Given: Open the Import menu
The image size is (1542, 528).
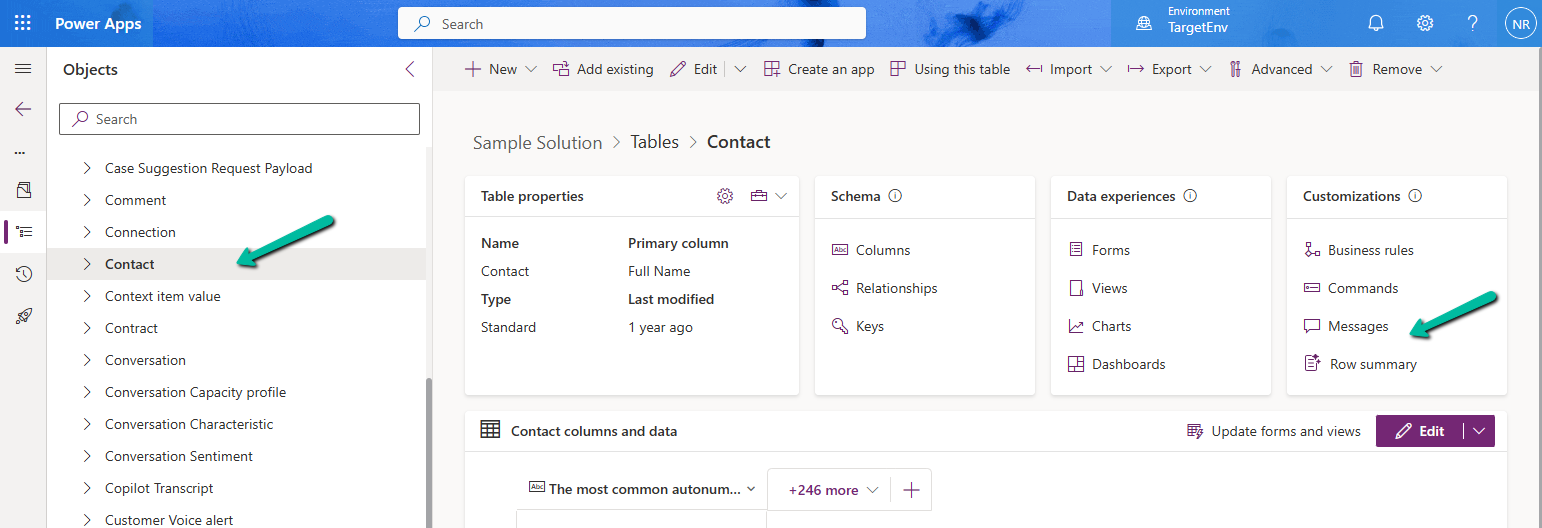Looking at the screenshot, I should (x=1069, y=69).
